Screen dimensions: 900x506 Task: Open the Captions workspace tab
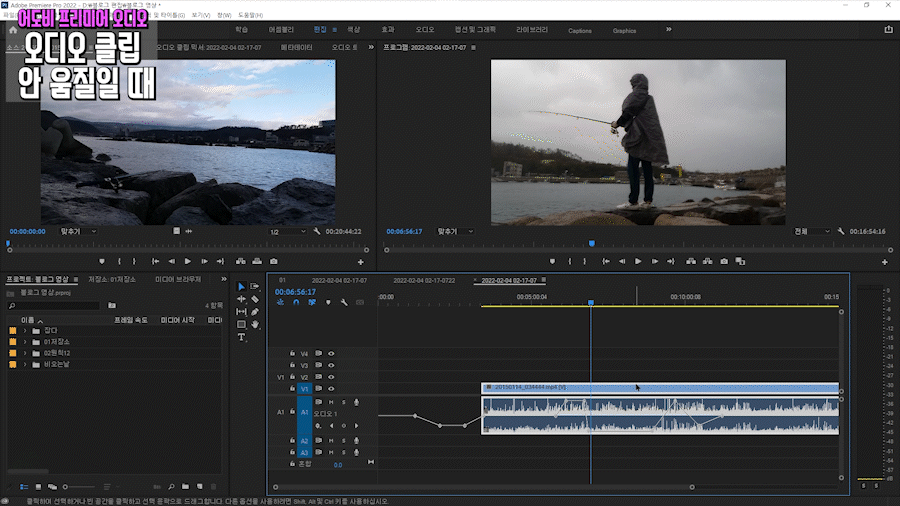click(580, 30)
